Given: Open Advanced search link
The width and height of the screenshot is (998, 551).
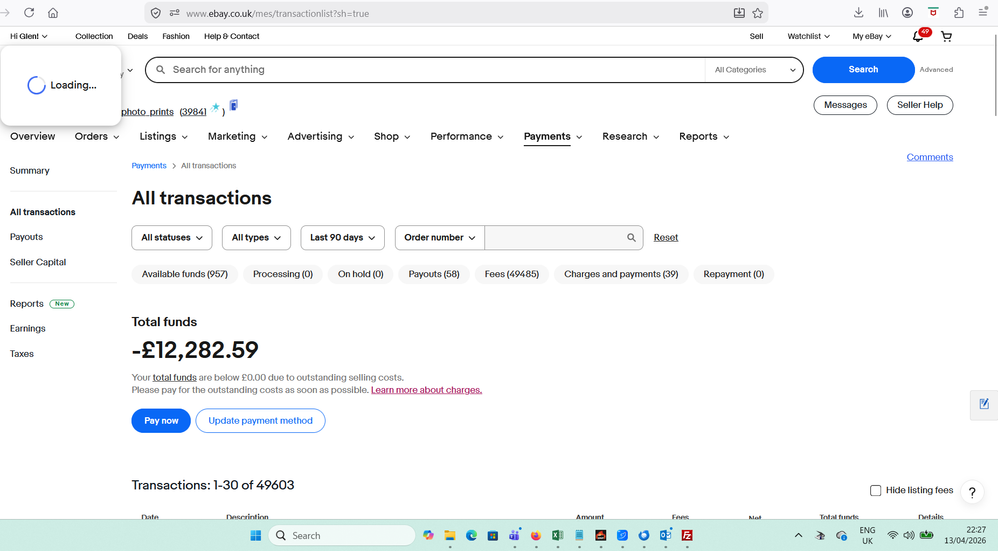Looking at the screenshot, I should point(936,69).
